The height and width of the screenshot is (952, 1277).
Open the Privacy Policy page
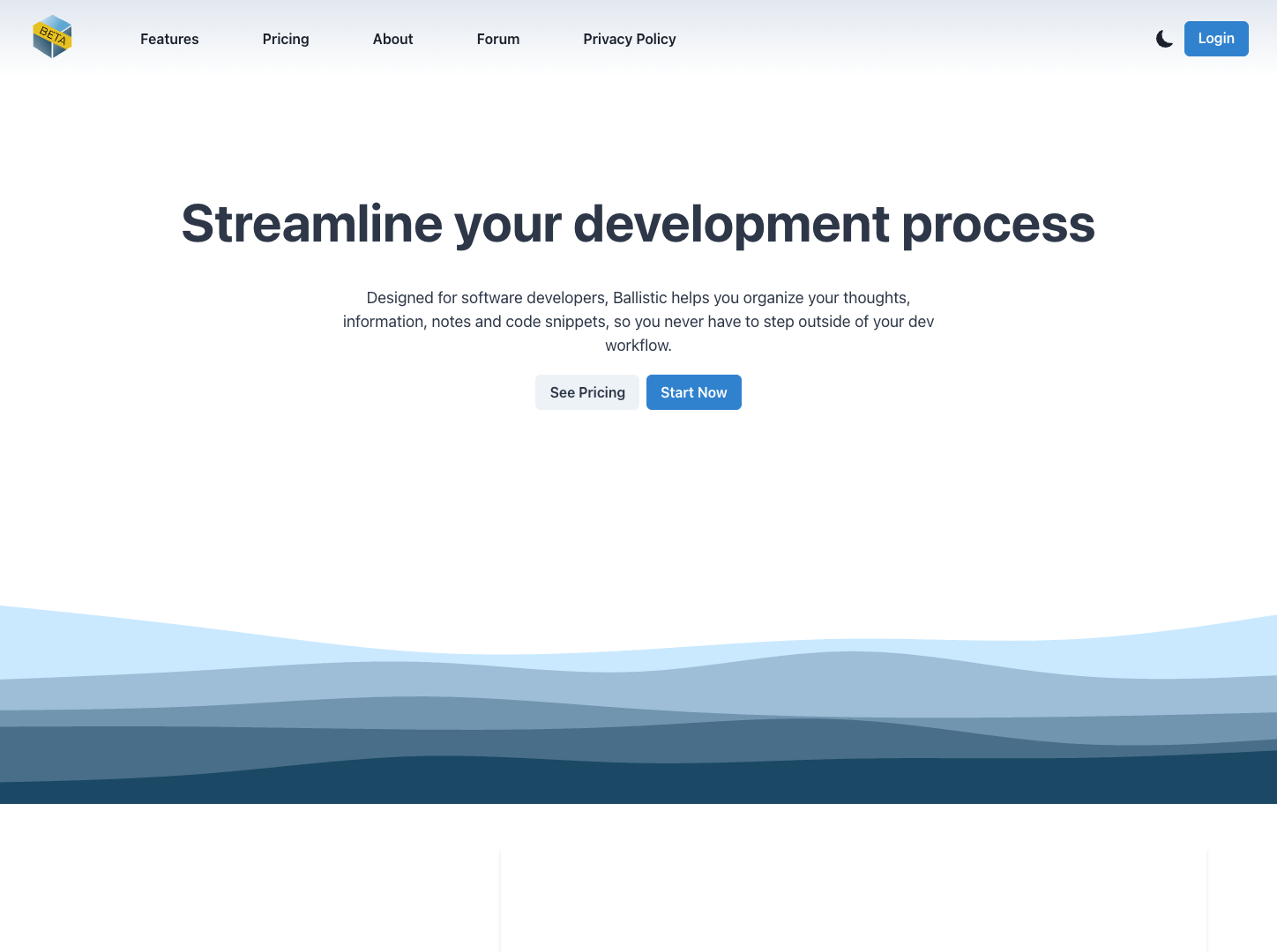coord(629,39)
